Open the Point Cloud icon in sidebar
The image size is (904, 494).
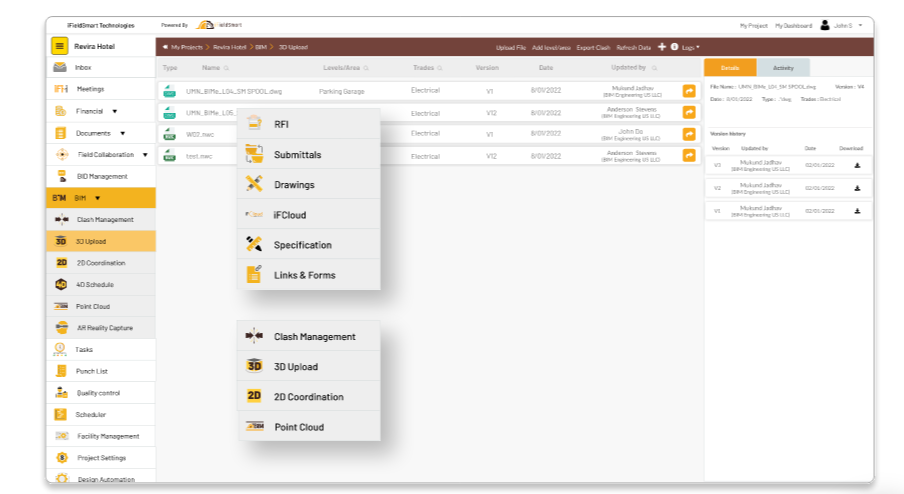[x=61, y=306]
